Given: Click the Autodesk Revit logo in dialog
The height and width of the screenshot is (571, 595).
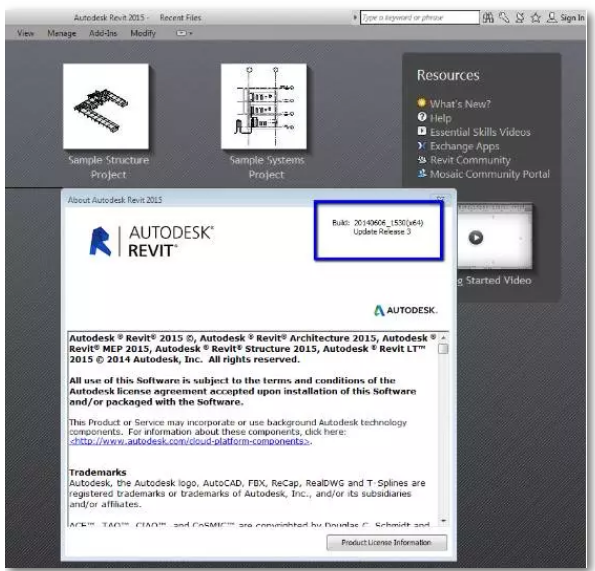Looking at the screenshot, I should coord(152,241).
